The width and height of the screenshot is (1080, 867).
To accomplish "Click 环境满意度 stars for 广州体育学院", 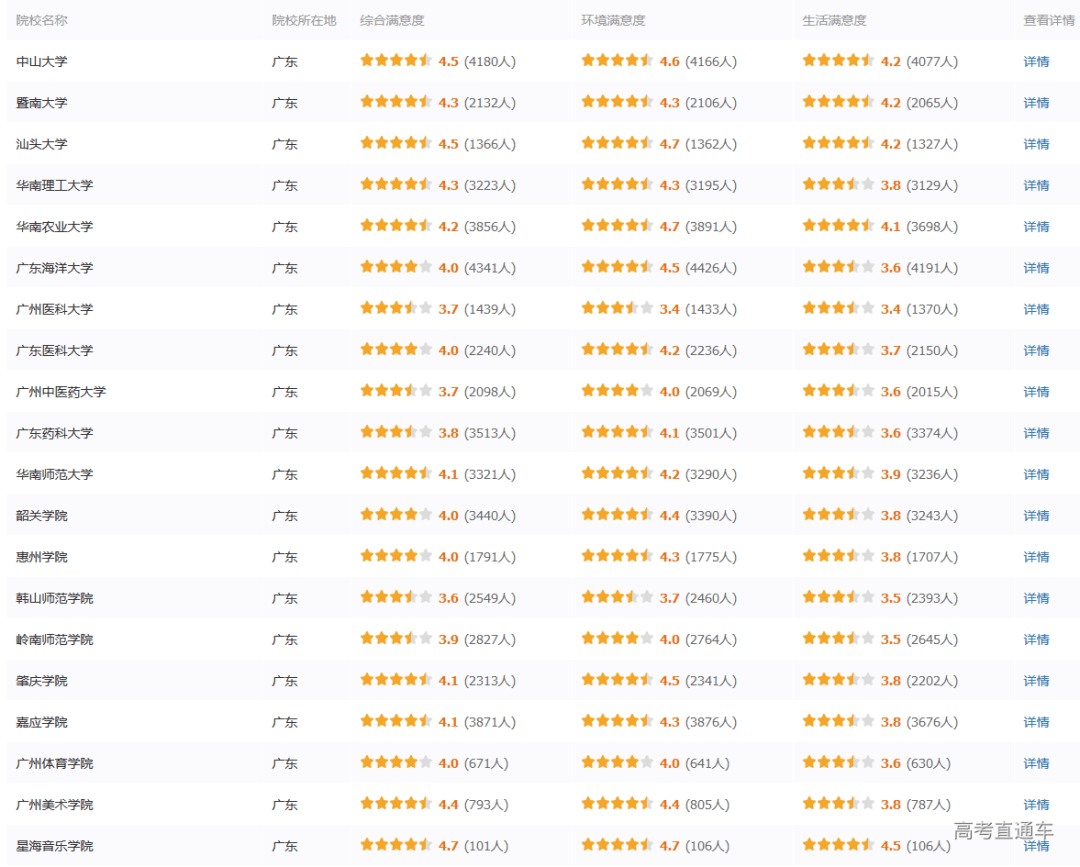I will [x=617, y=762].
